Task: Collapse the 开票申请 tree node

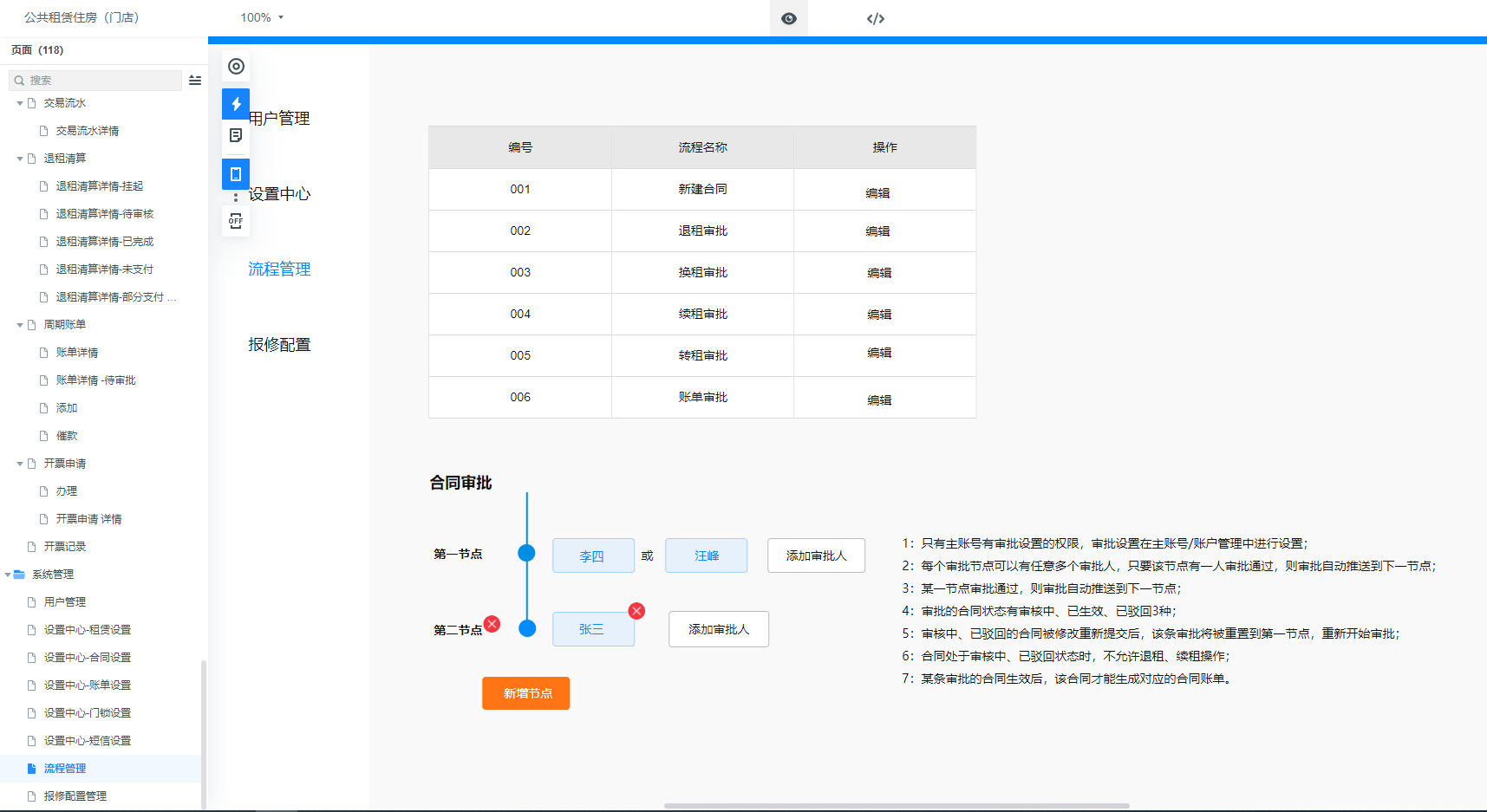Action: (x=20, y=464)
